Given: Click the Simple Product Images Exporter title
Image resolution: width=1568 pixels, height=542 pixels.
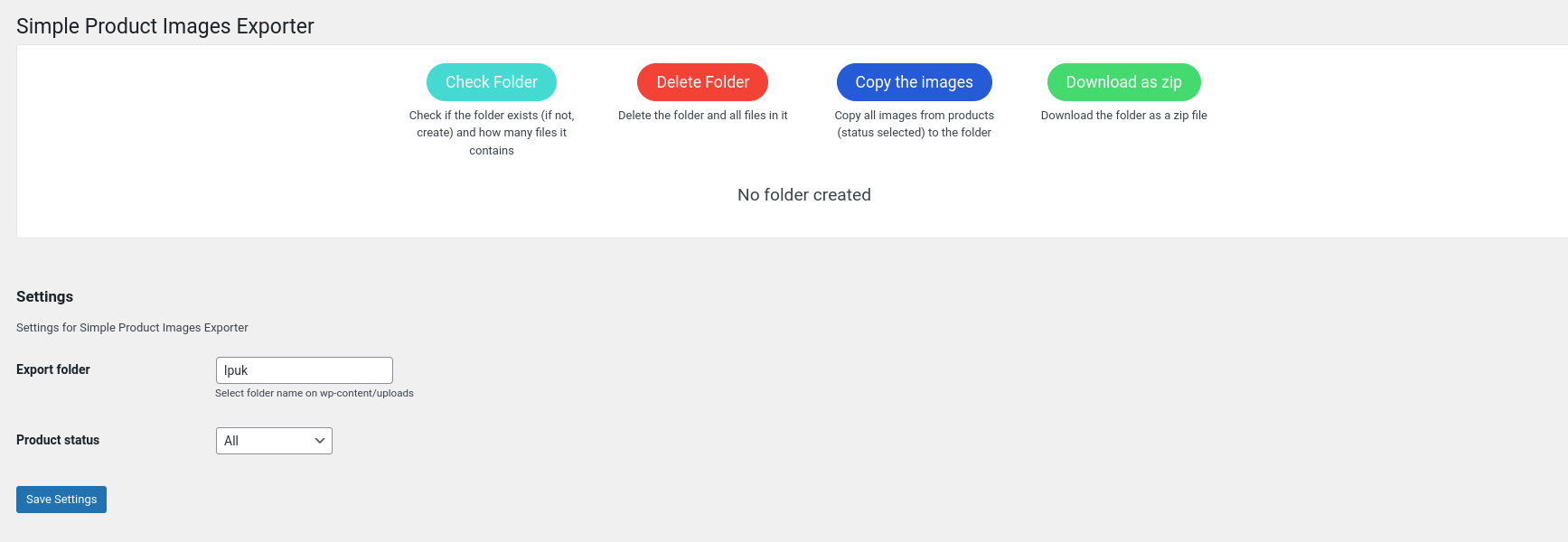Looking at the screenshot, I should pos(165,26).
